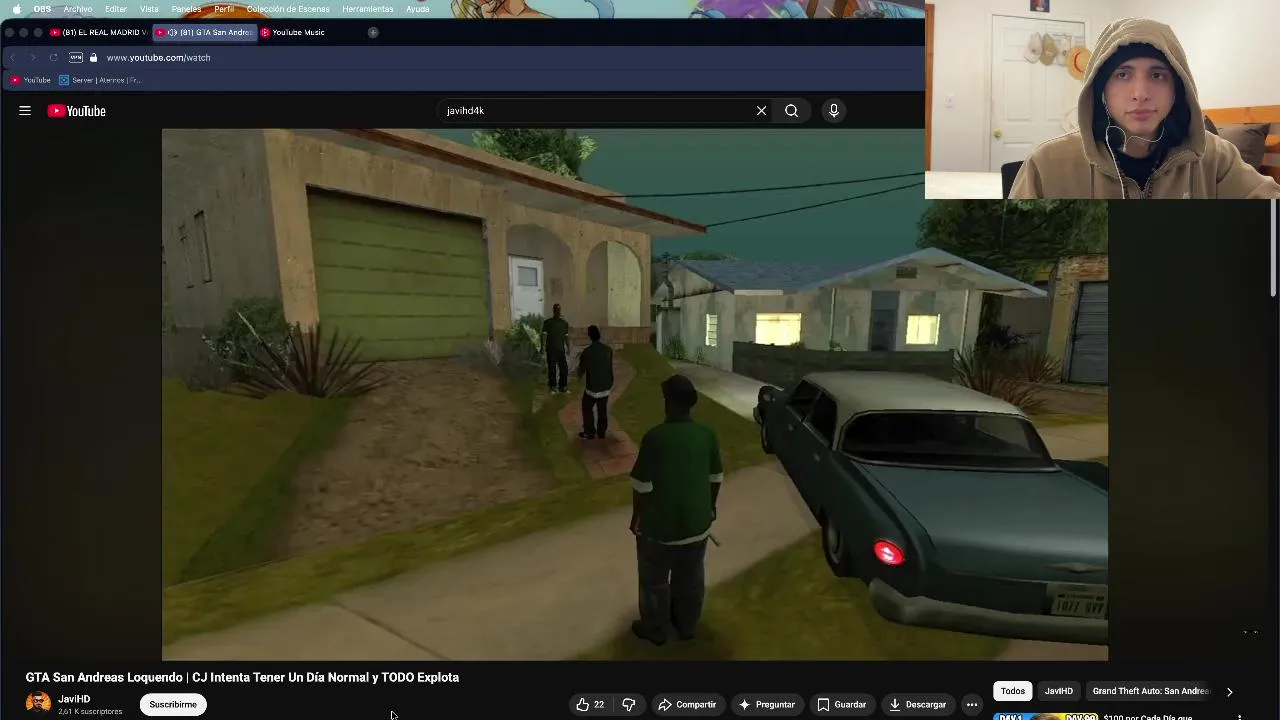Click the Preguntar button

pos(767,704)
